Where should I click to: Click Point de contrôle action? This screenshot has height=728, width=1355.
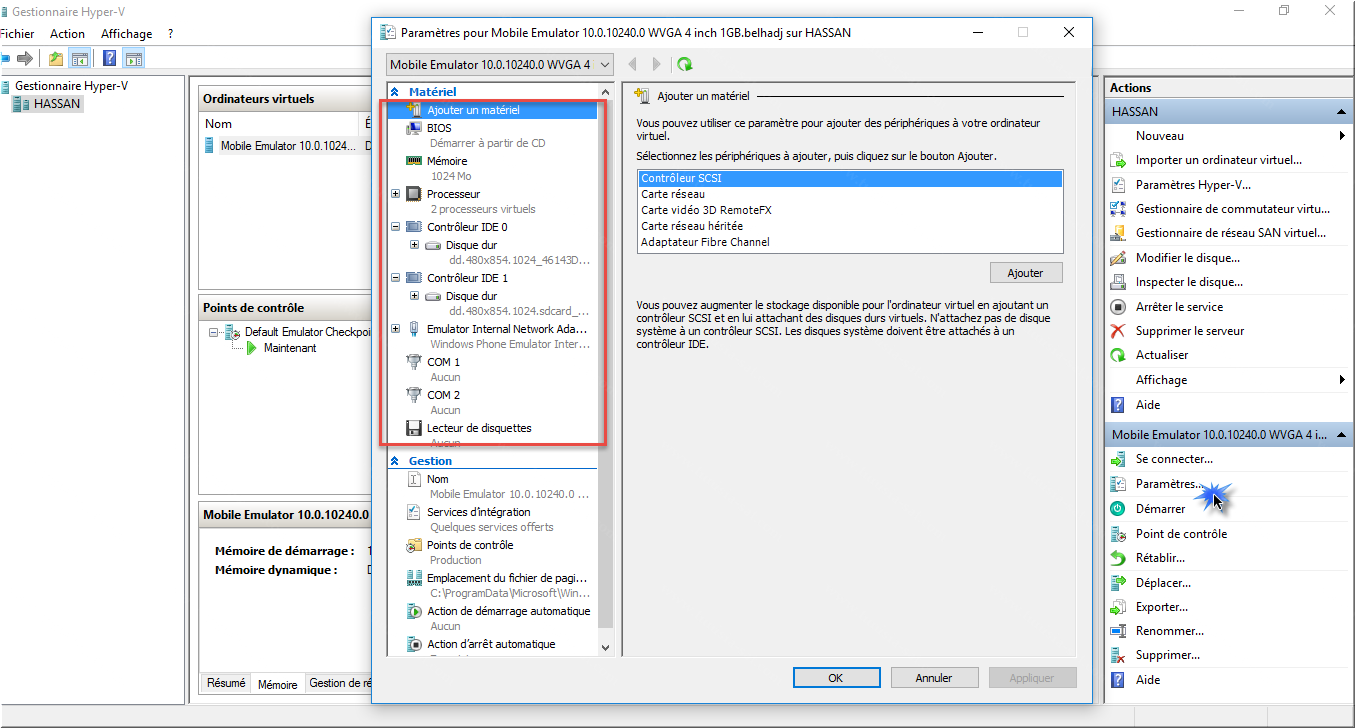tap(1181, 534)
